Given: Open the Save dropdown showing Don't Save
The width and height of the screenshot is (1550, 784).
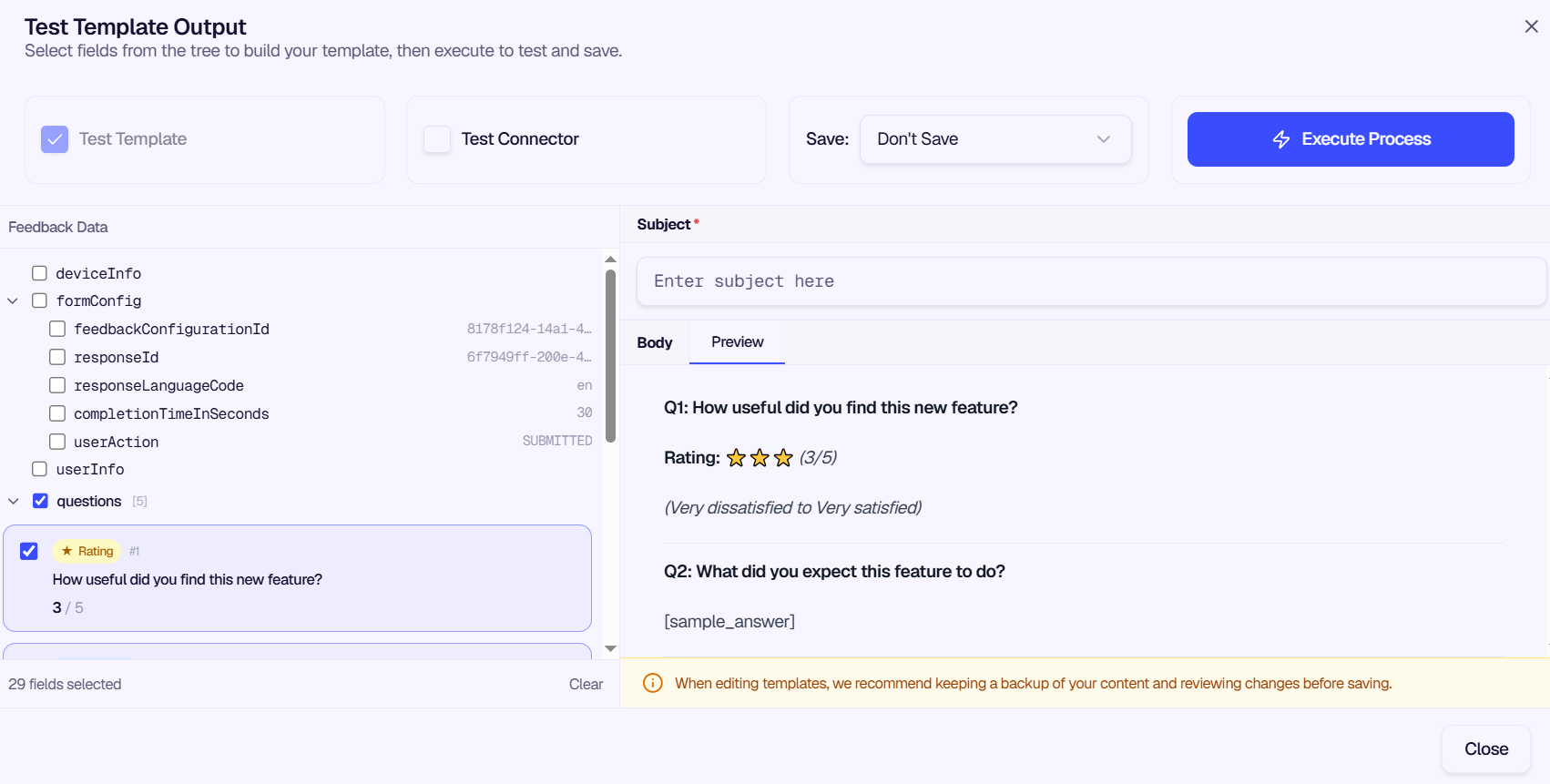Looking at the screenshot, I should tap(995, 139).
